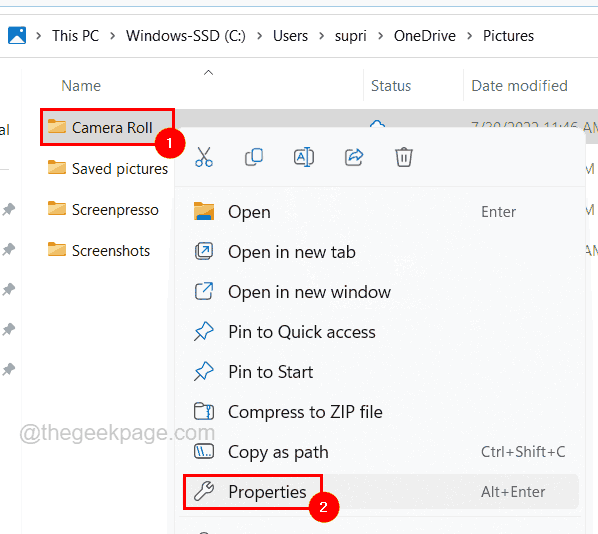The height and width of the screenshot is (534, 598).
Task: Click the Delete trash can icon
Action: click(x=403, y=157)
